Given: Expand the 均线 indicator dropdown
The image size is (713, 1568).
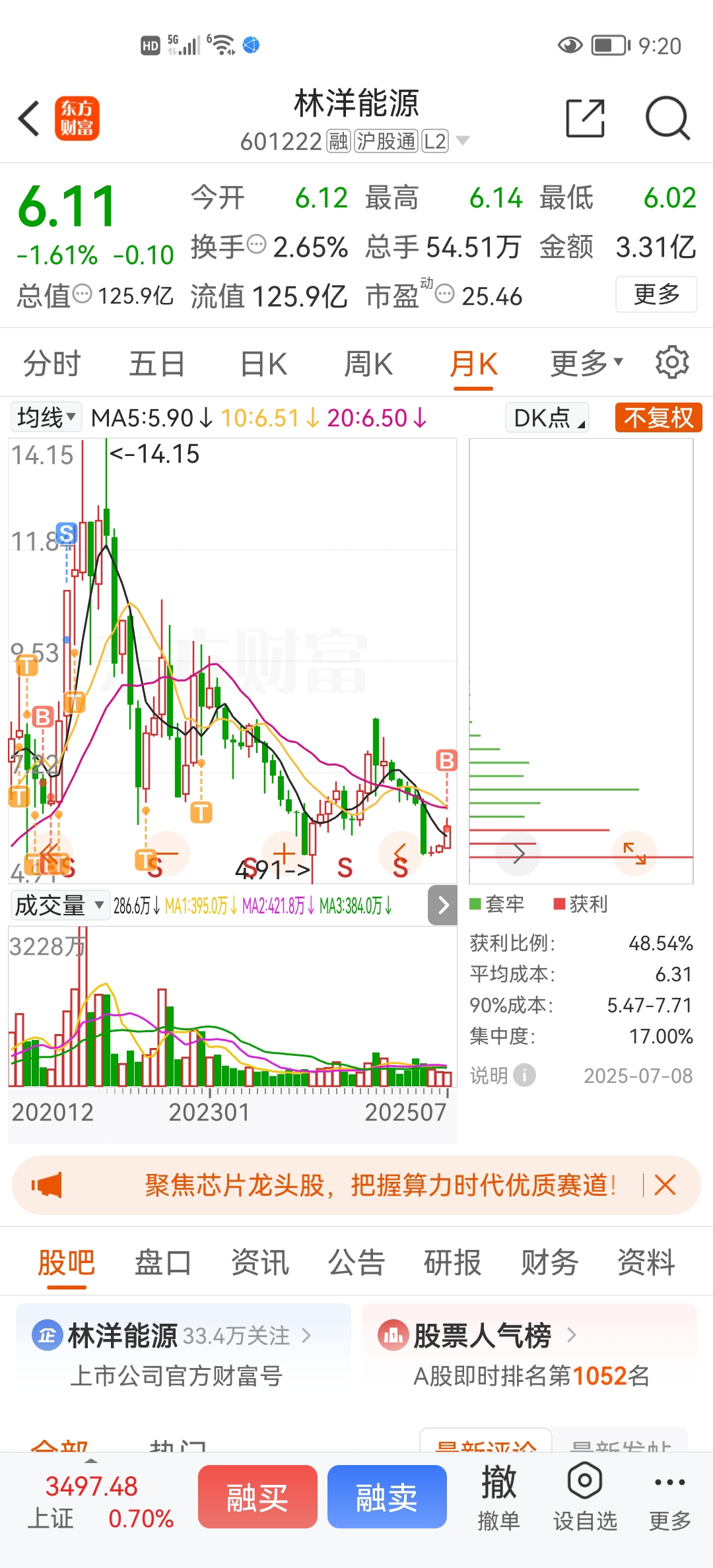Looking at the screenshot, I should 46,418.
